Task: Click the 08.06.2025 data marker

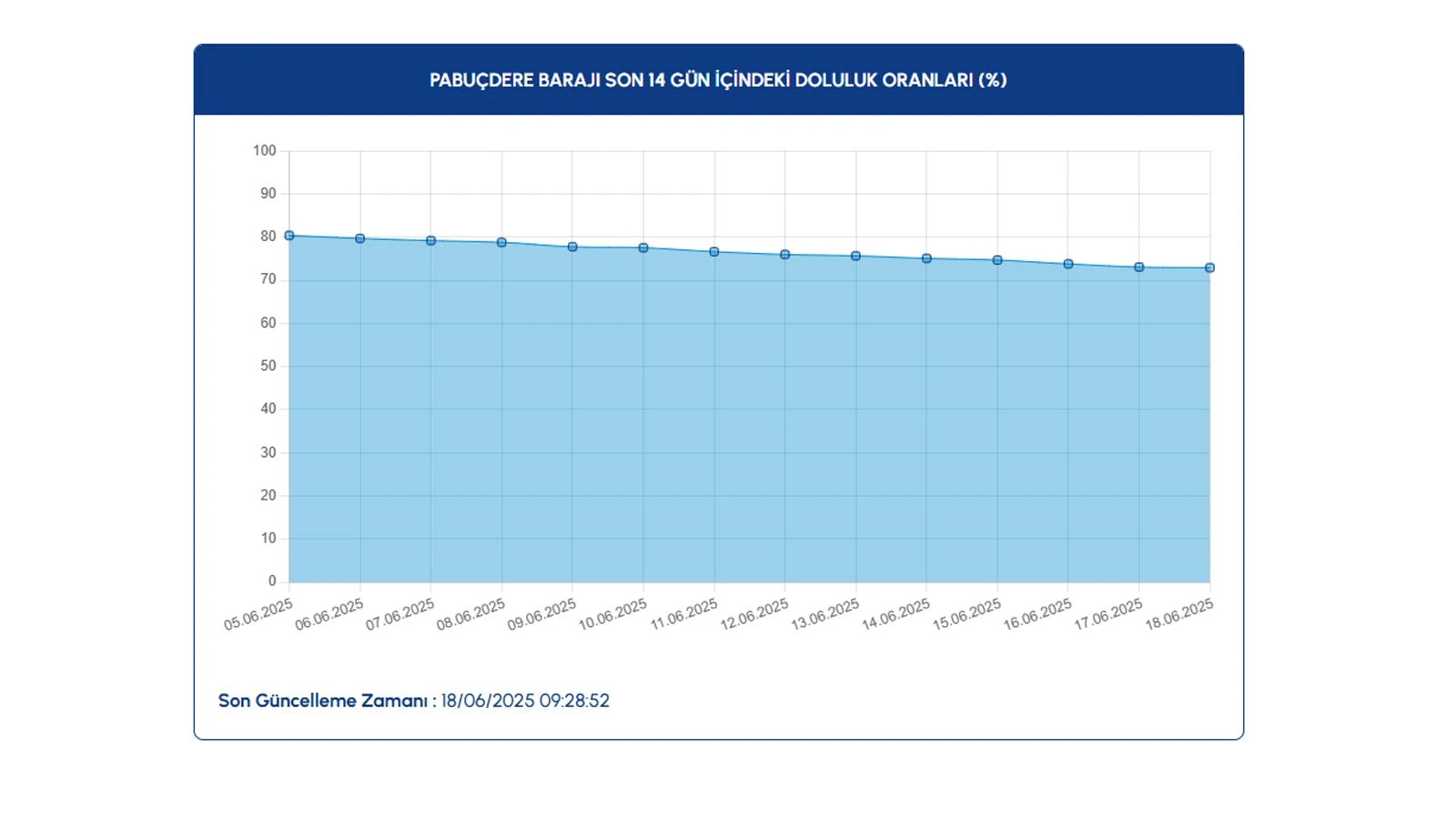Action: point(501,243)
